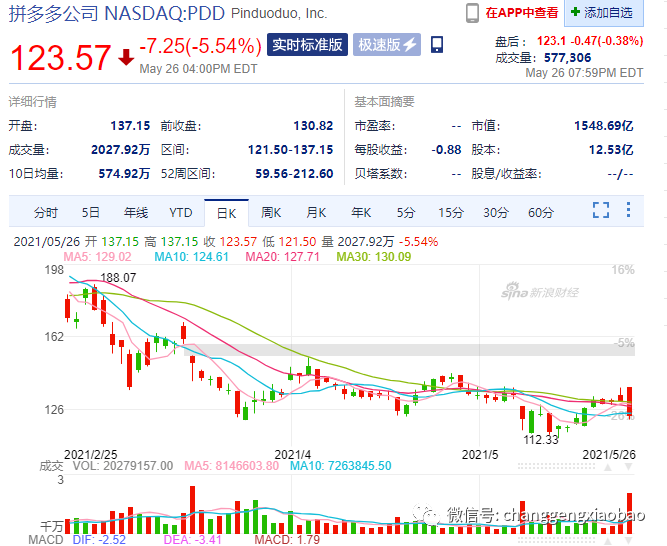Click the volume value 2027.92万 in 详细行情
Viewport: 667px width, 546px height.
click(x=120, y=150)
